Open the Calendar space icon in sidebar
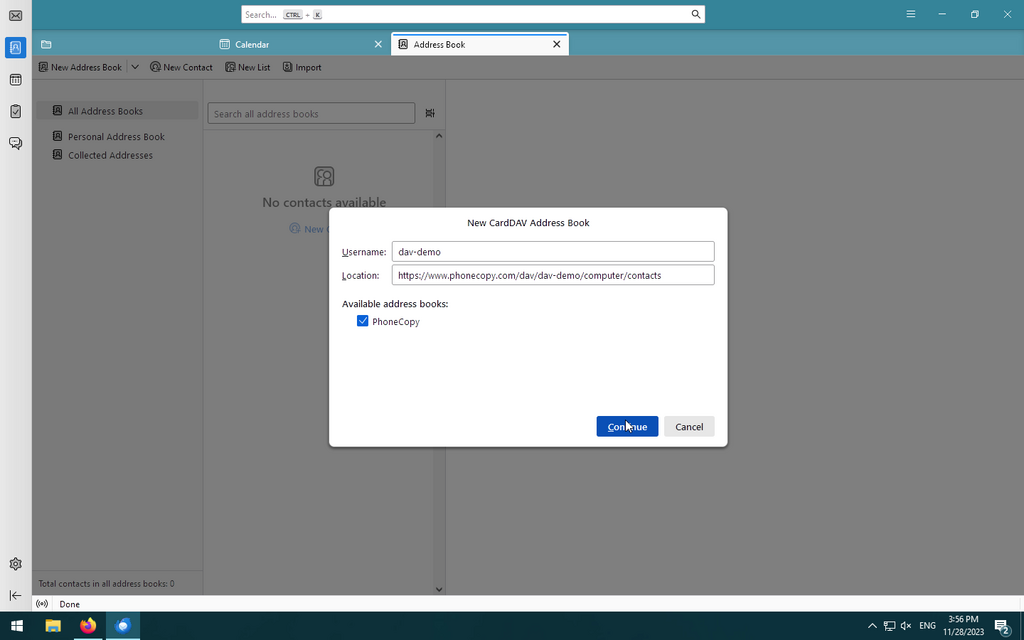Screen dimensions: 1024x640 coord(15,80)
